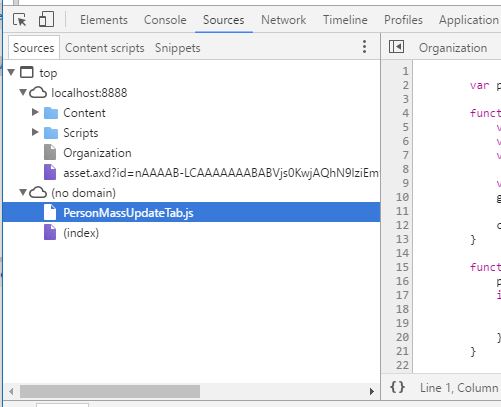Hide the navigator with the sidebar toggle icon
The image size is (501, 407).
point(396,47)
